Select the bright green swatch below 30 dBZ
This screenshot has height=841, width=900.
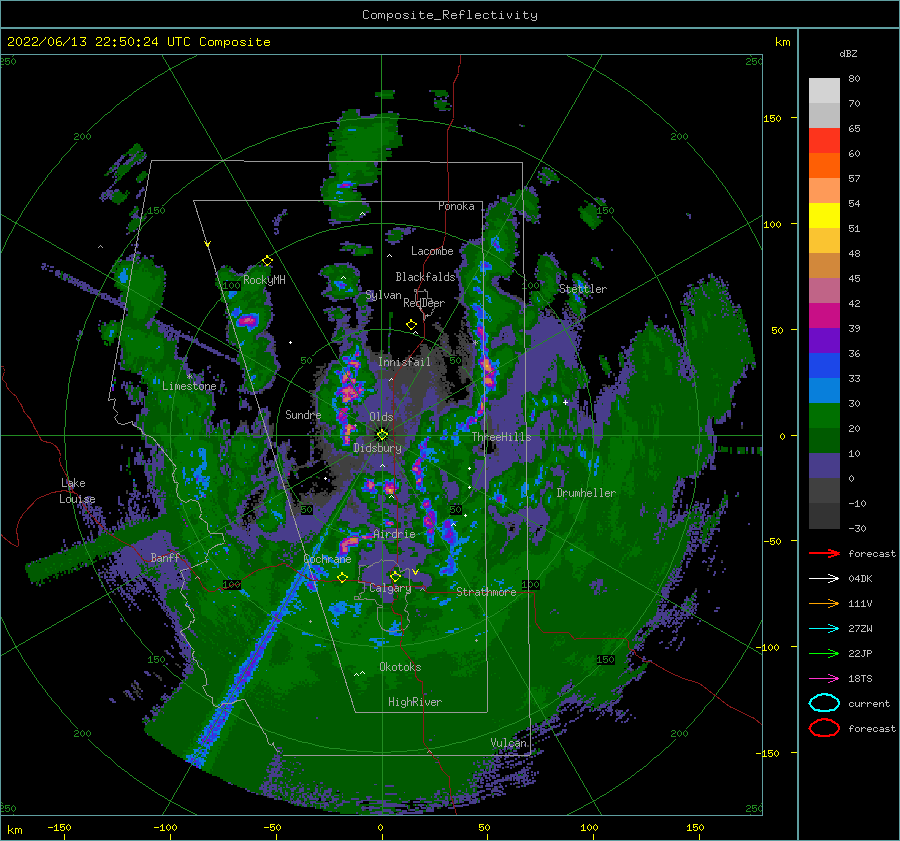824,416
